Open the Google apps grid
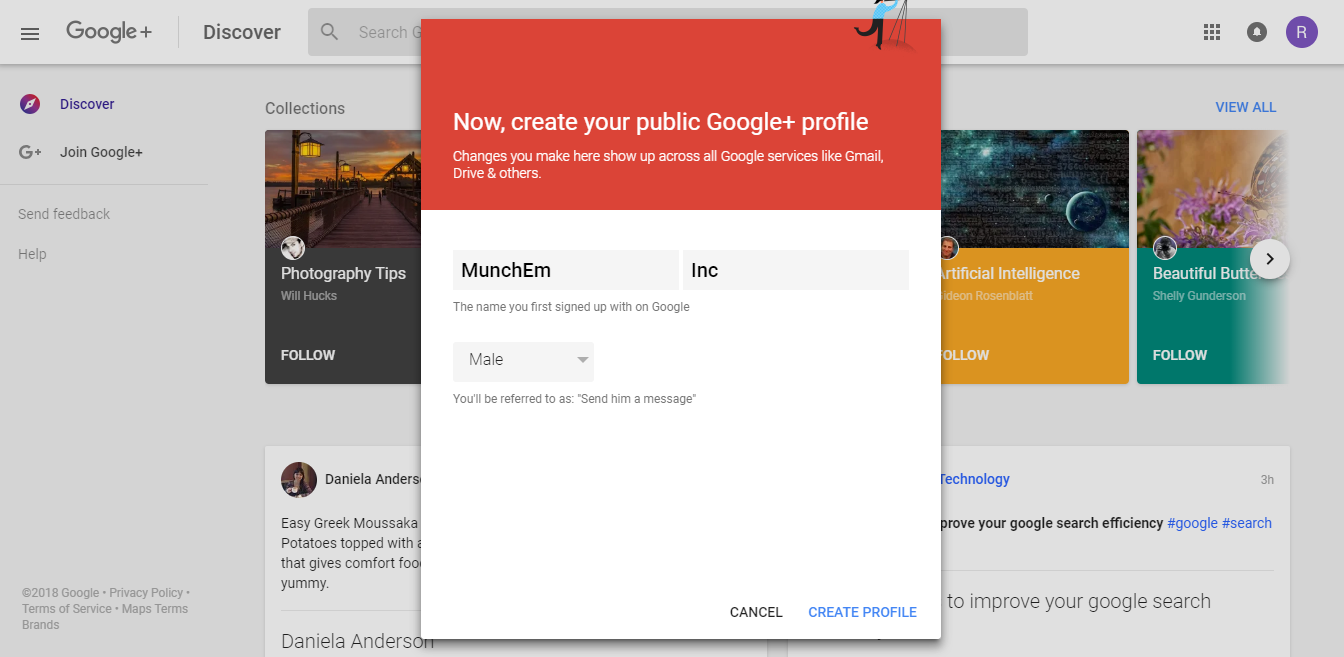1344x657 pixels. point(1212,32)
